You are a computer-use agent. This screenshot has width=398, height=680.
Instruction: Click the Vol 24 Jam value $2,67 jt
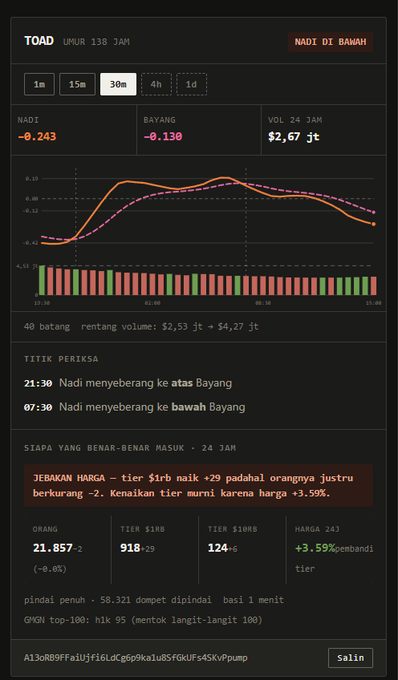[x=294, y=137]
